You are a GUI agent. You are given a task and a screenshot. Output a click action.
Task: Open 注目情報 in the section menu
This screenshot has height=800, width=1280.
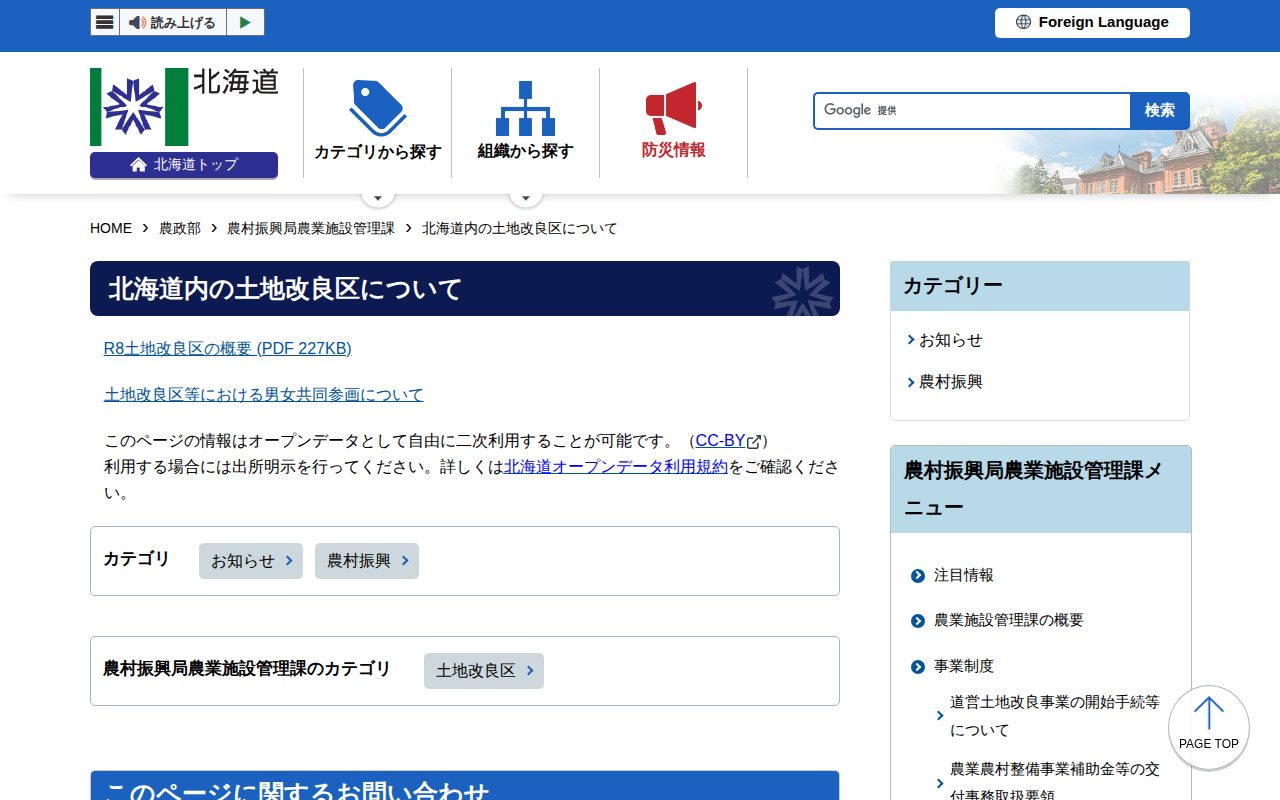tap(964, 575)
